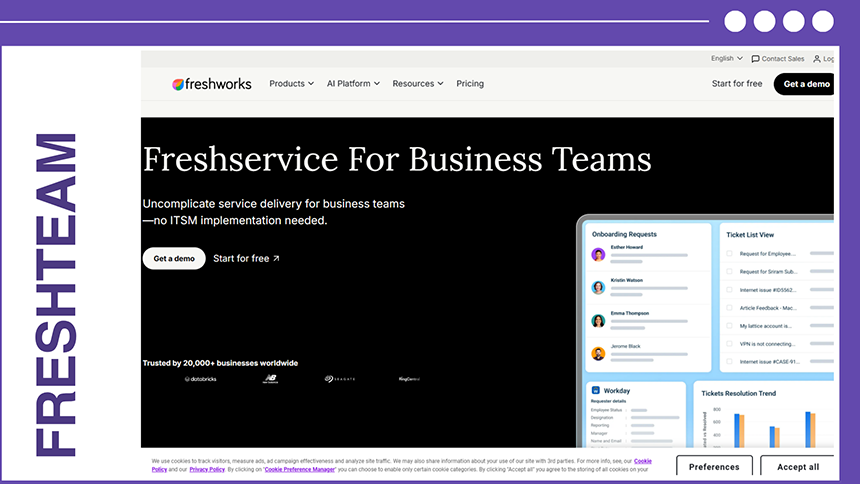Open the English language dropdown
Screen dimensions: 860x484
point(727,58)
